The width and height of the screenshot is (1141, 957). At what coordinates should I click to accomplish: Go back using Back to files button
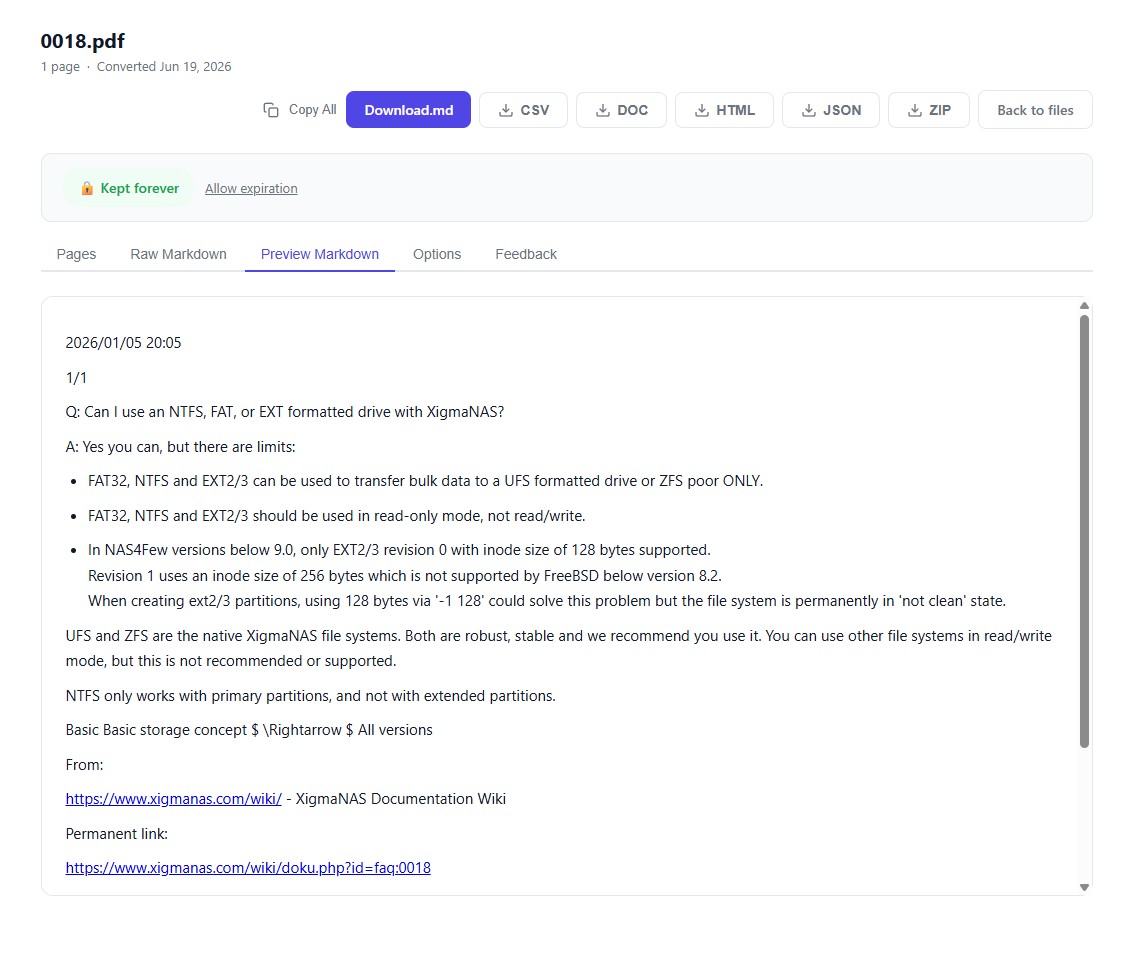1035,110
